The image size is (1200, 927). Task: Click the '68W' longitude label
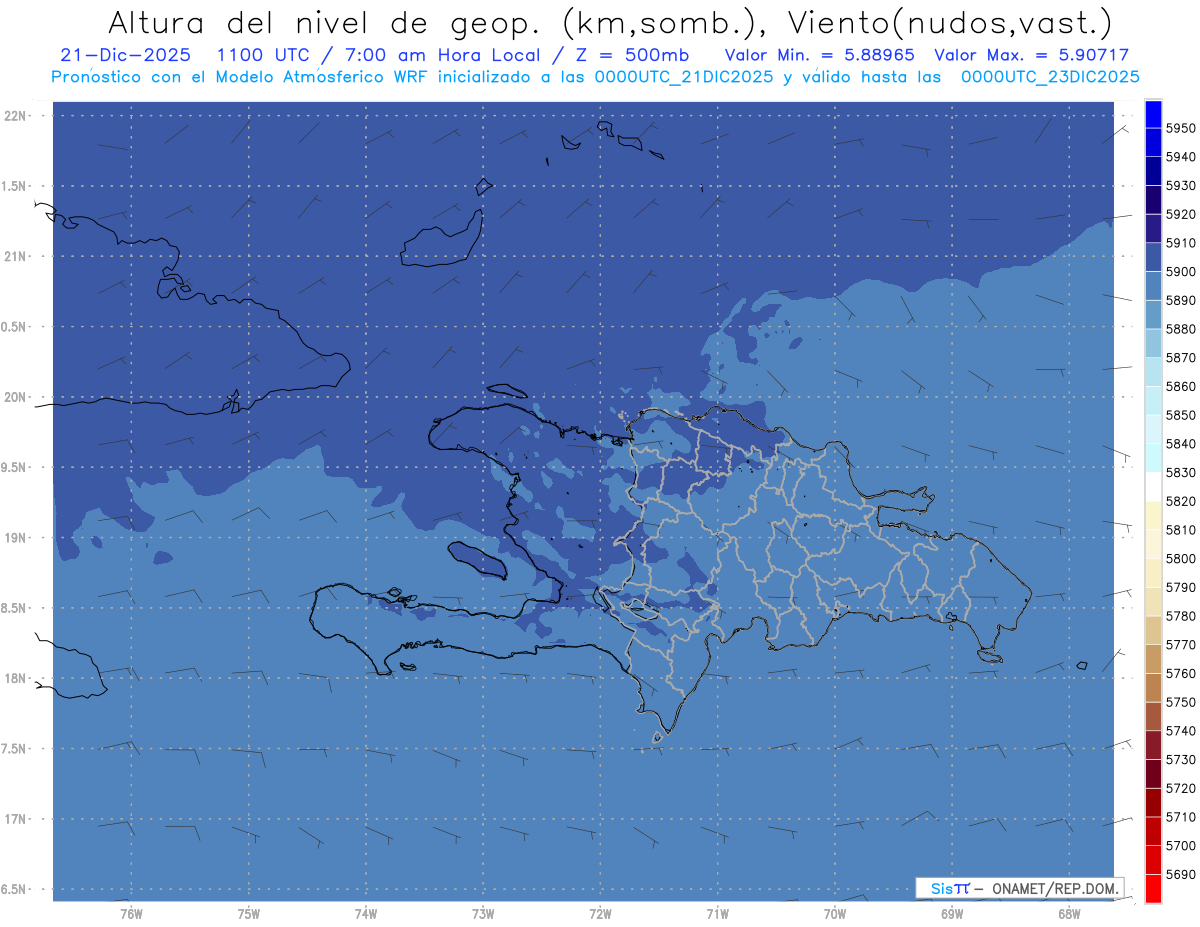coord(1068,913)
